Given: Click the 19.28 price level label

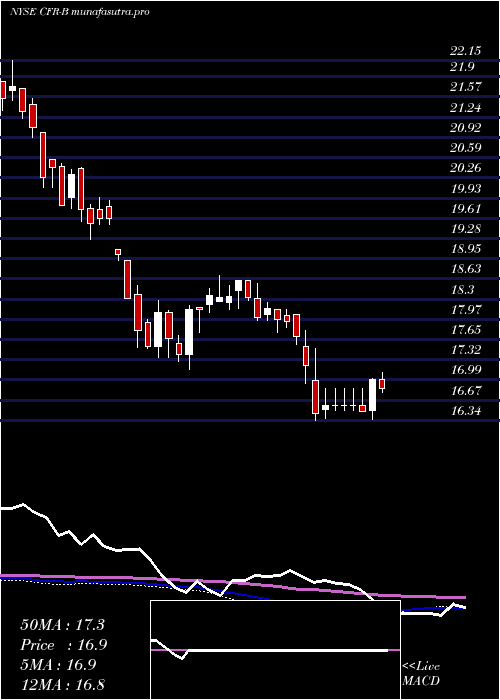Looking at the screenshot, I should tap(466, 229).
